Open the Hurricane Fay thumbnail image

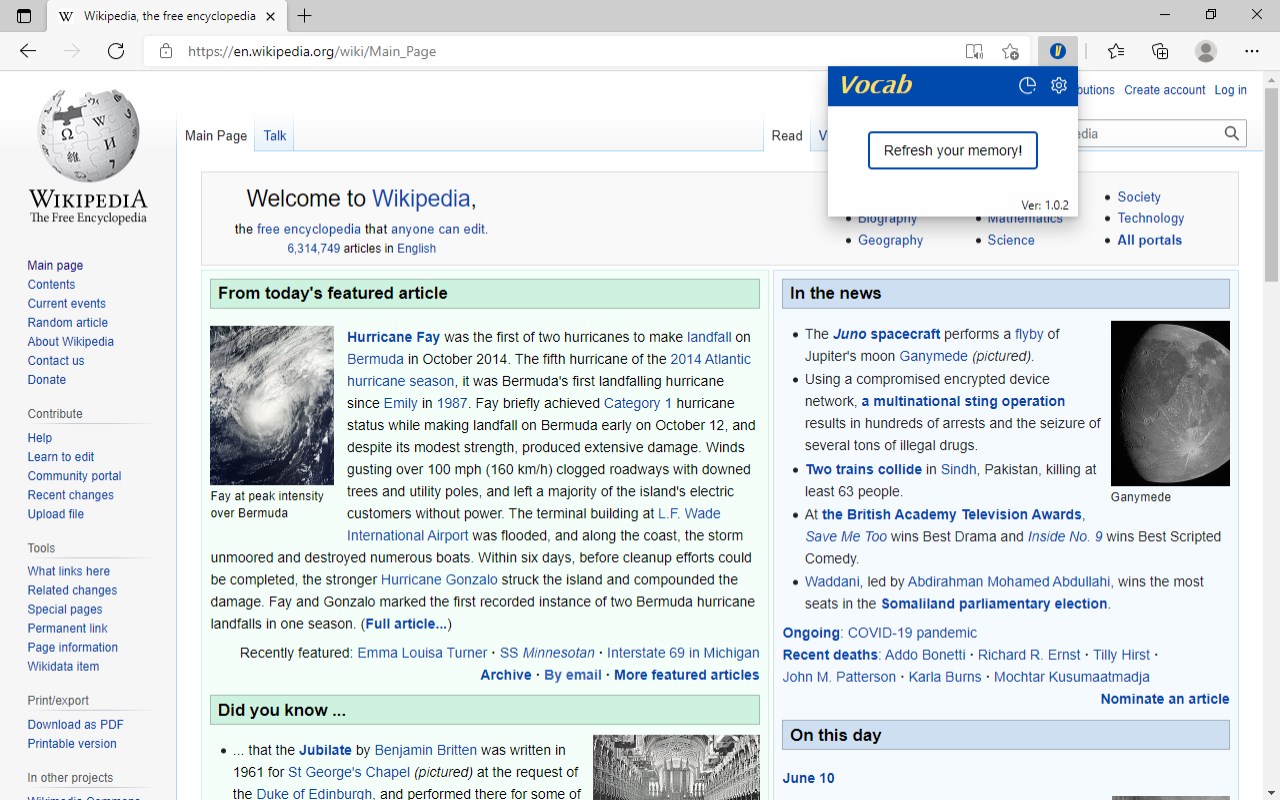(x=272, y=405)
